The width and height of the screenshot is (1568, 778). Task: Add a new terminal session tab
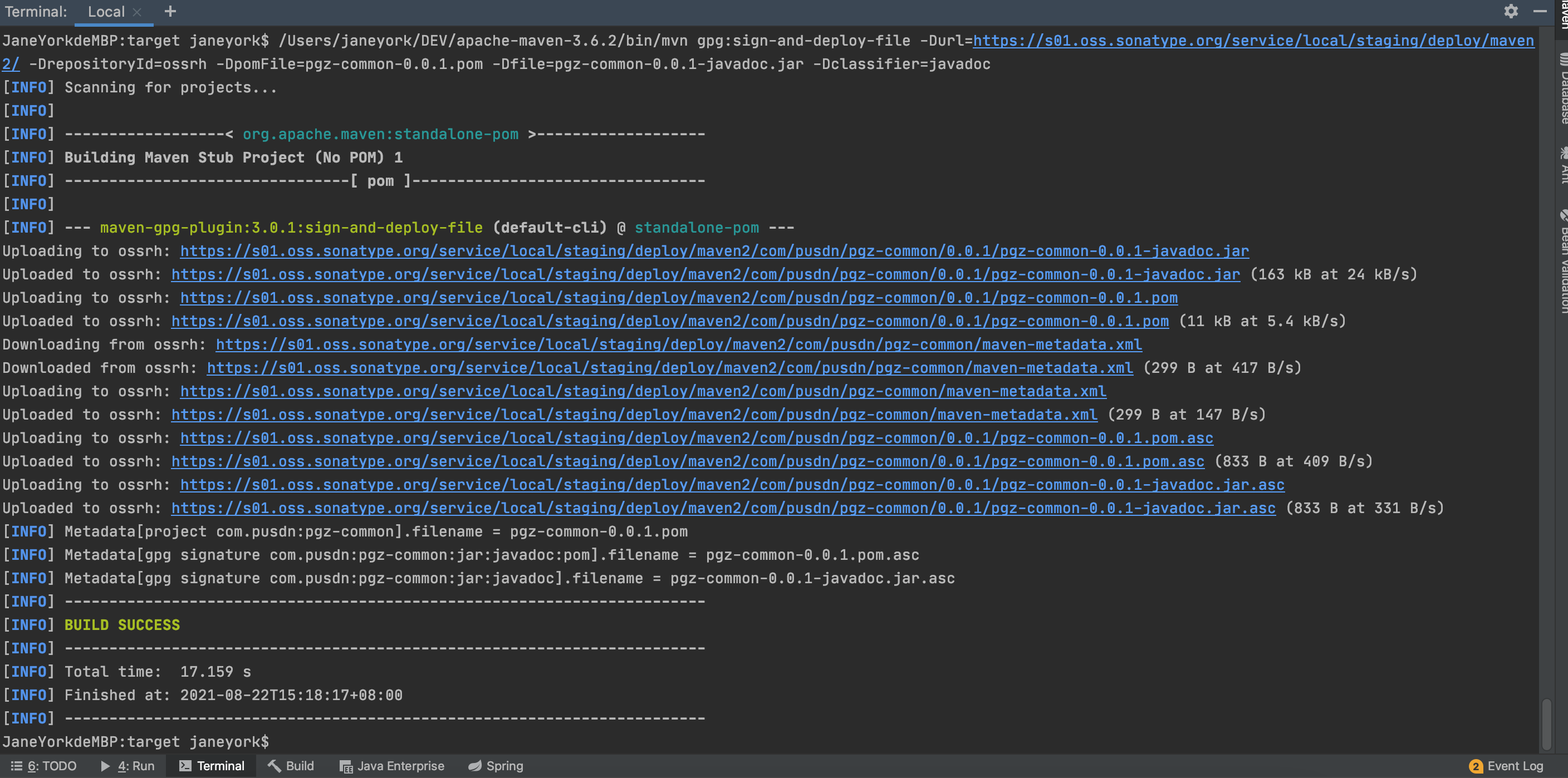coord(170,12)
